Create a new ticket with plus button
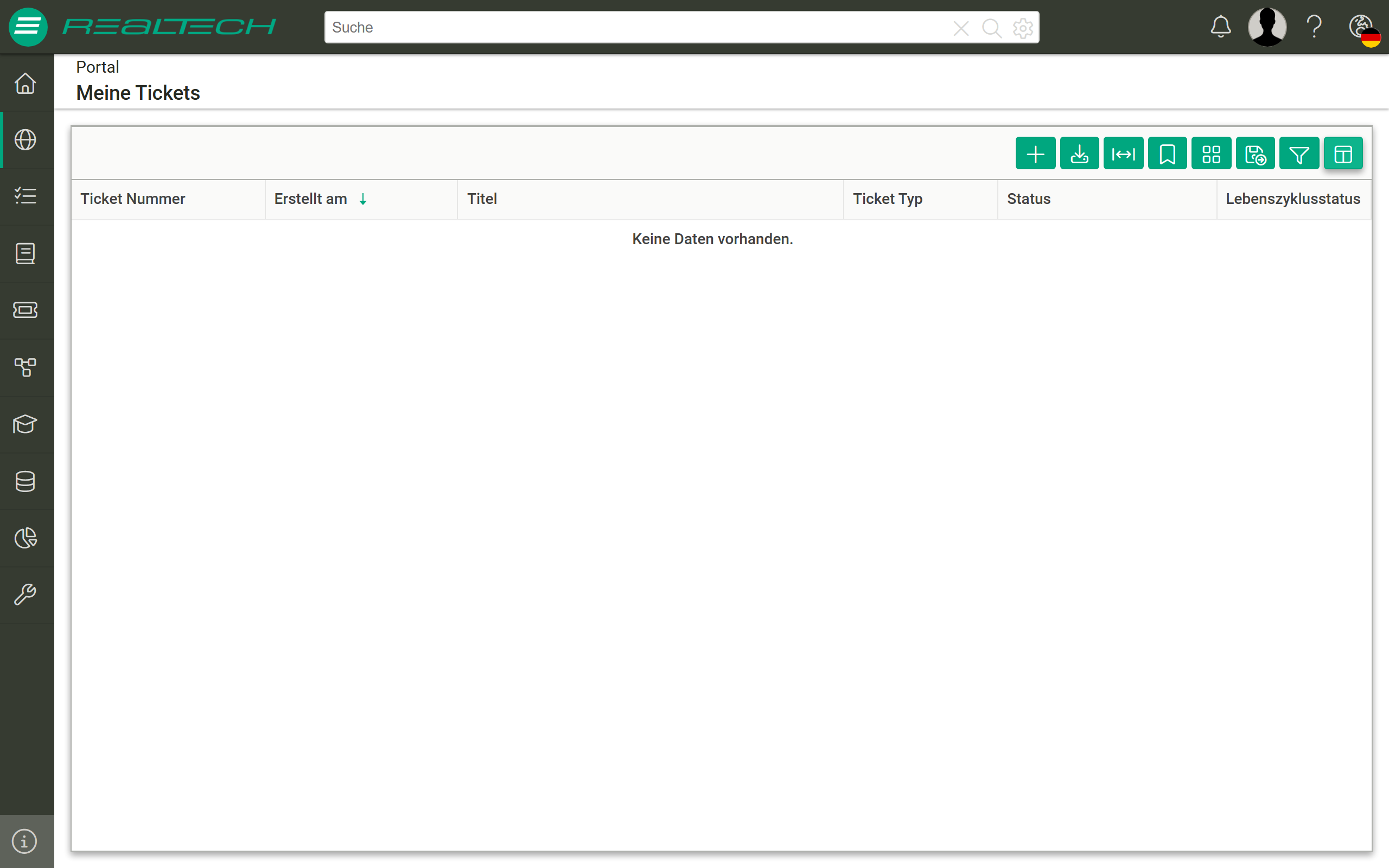 (1035, 154)
